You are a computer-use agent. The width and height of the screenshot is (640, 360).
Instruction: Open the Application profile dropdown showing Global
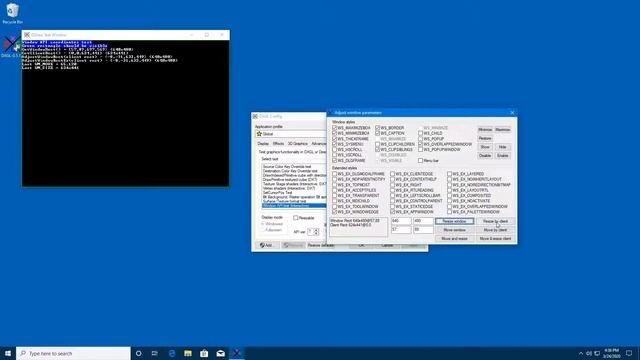[291, 134]
